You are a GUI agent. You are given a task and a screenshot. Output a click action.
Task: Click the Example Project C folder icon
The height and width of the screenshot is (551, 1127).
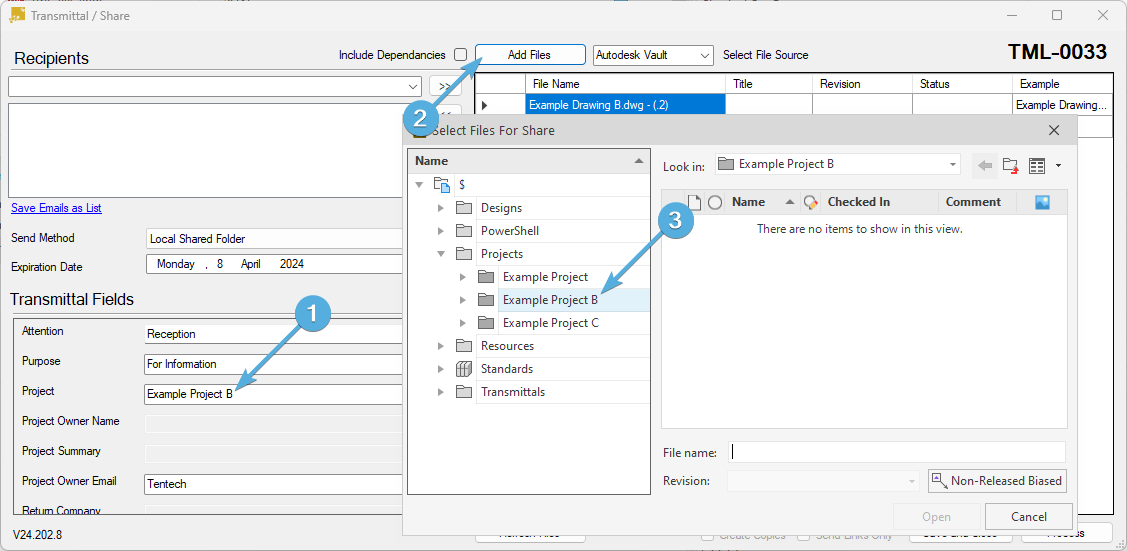487,323
